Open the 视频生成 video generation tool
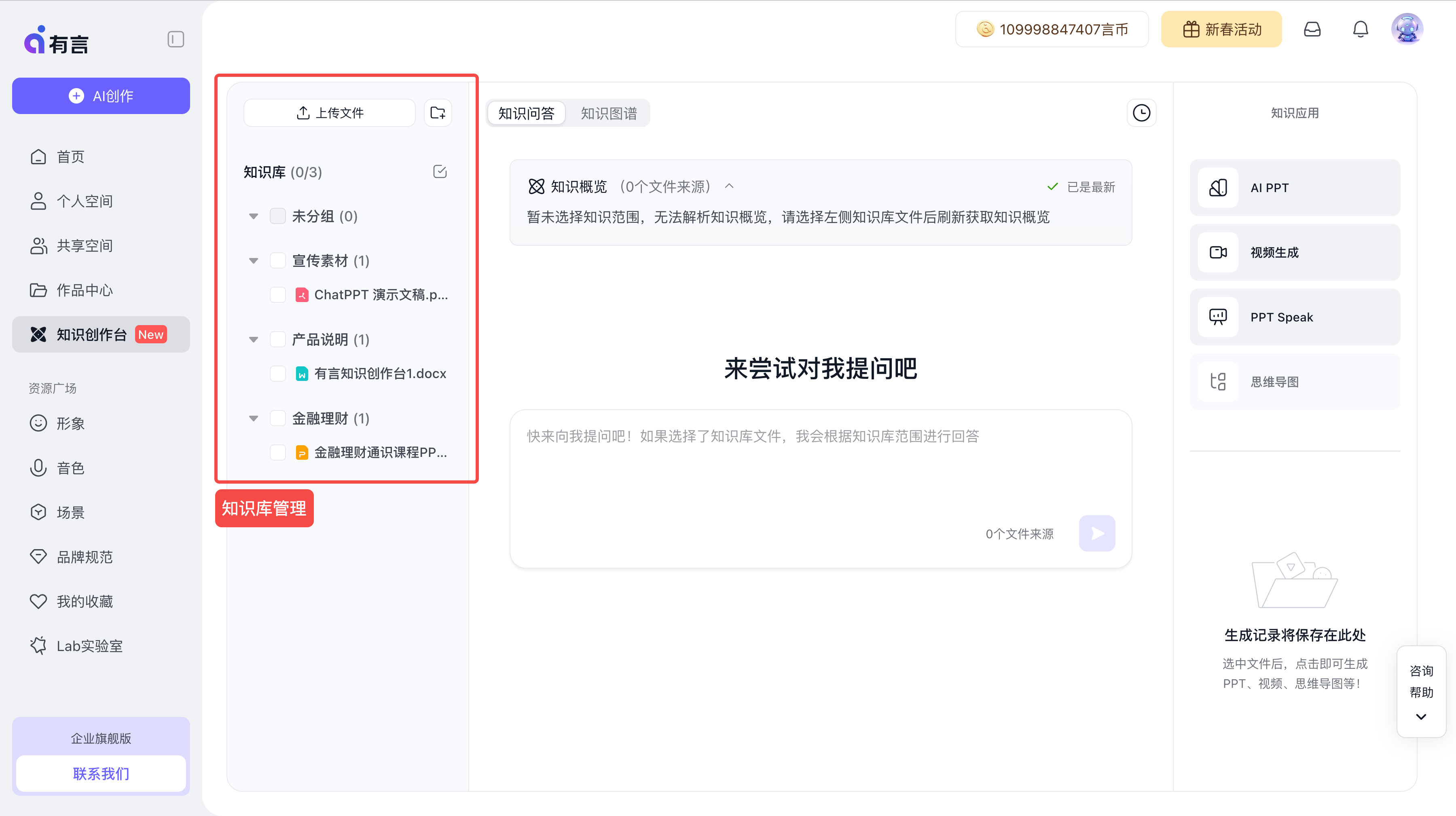The height and width of the screenshot is (816, 1456). [1294, 253]
